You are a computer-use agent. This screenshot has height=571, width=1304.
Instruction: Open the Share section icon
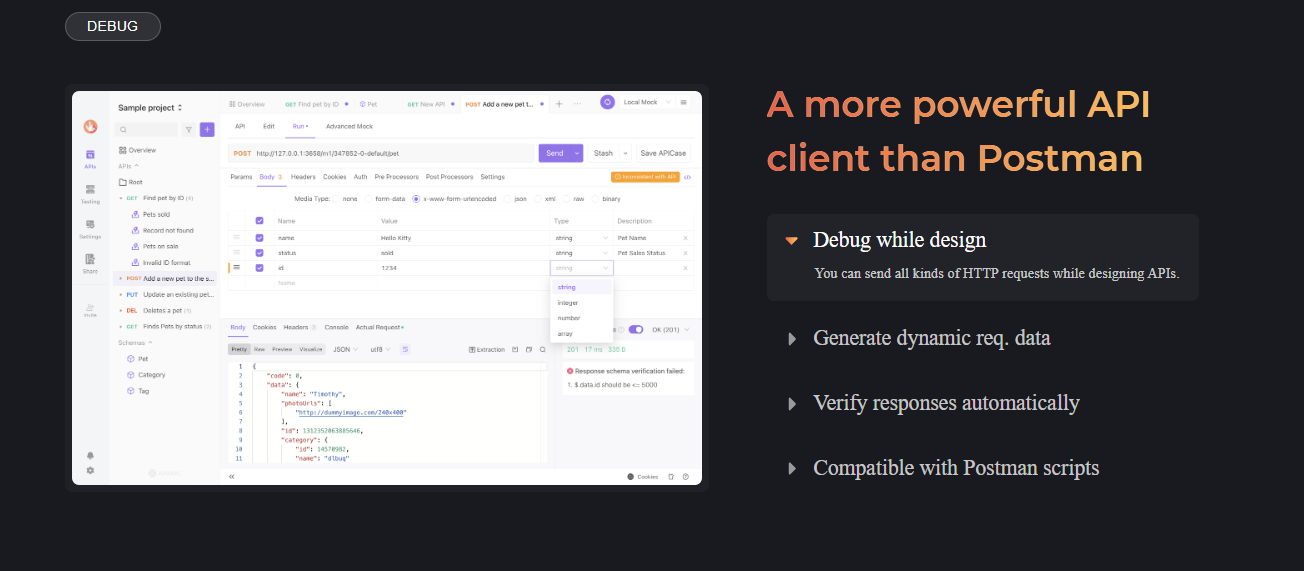point(90,264)
